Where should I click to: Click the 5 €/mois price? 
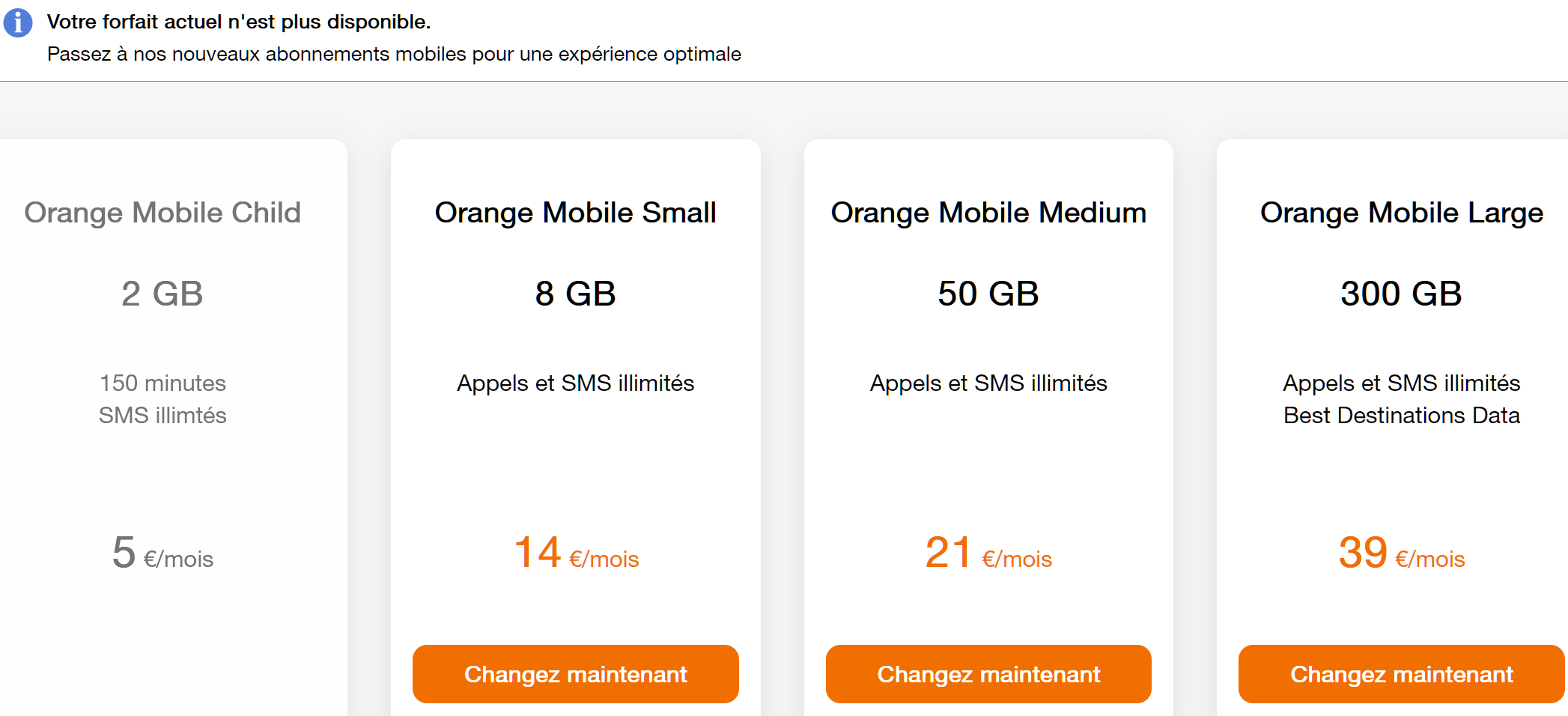point(162,553)
